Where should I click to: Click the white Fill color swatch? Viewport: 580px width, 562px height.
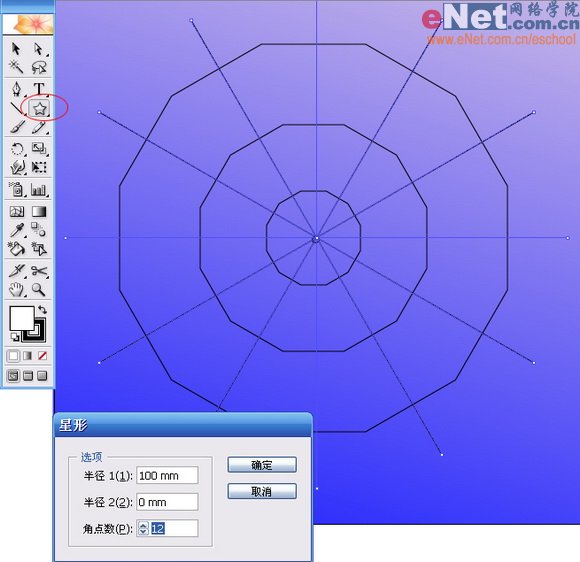point(22,318)
